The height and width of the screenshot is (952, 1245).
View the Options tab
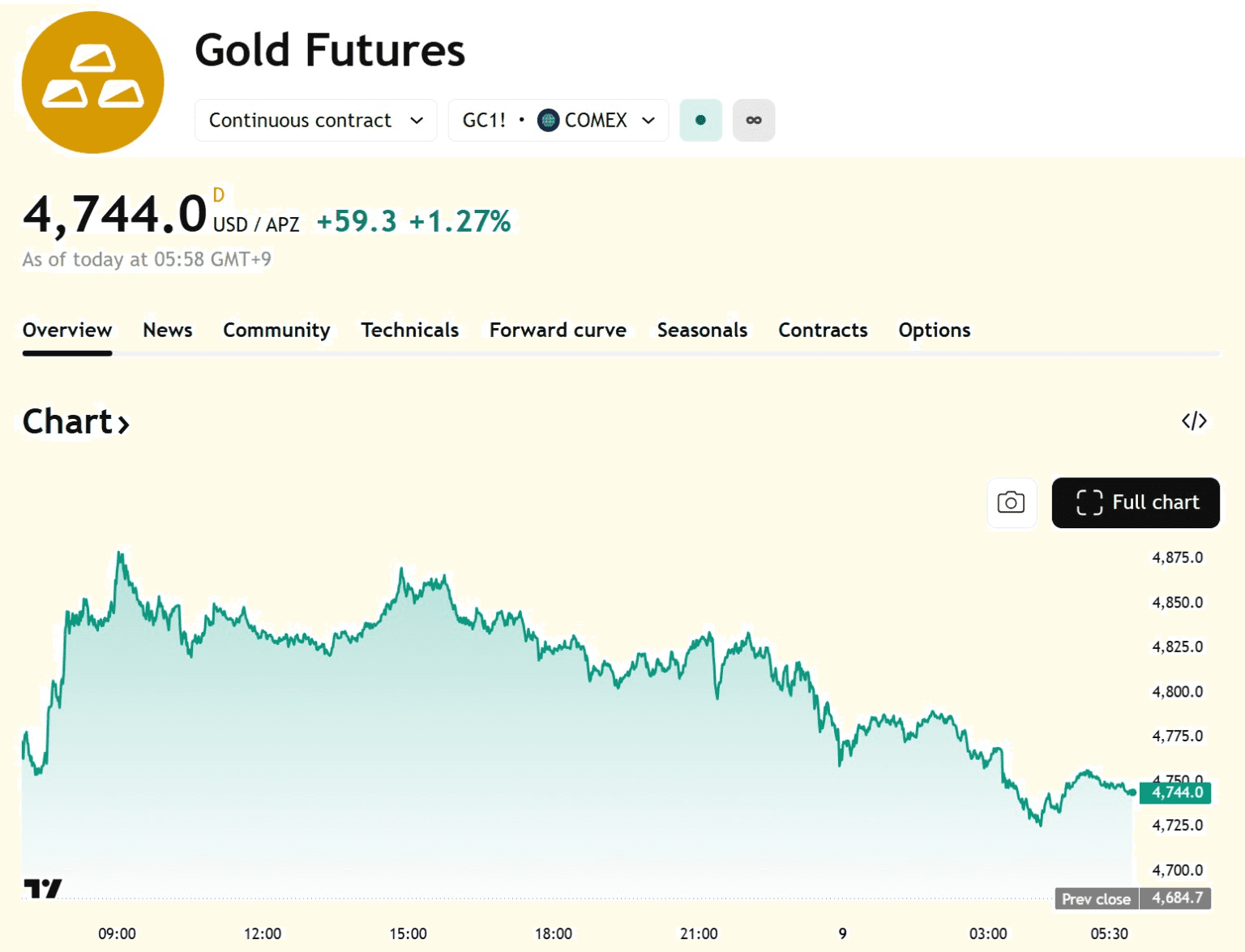934,331
